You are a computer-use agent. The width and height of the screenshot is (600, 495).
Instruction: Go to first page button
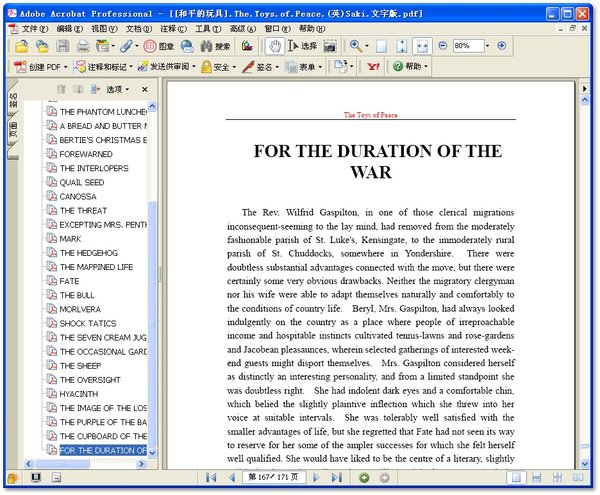(211, 477)
